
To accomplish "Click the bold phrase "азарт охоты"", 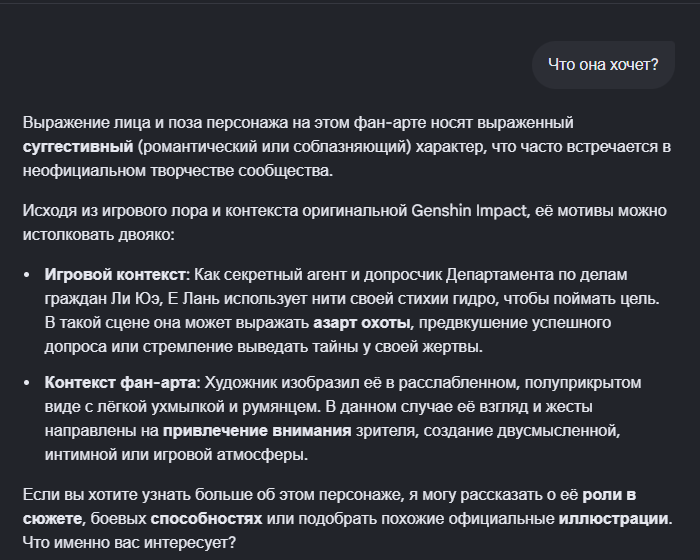I will [x=362, y=323].
